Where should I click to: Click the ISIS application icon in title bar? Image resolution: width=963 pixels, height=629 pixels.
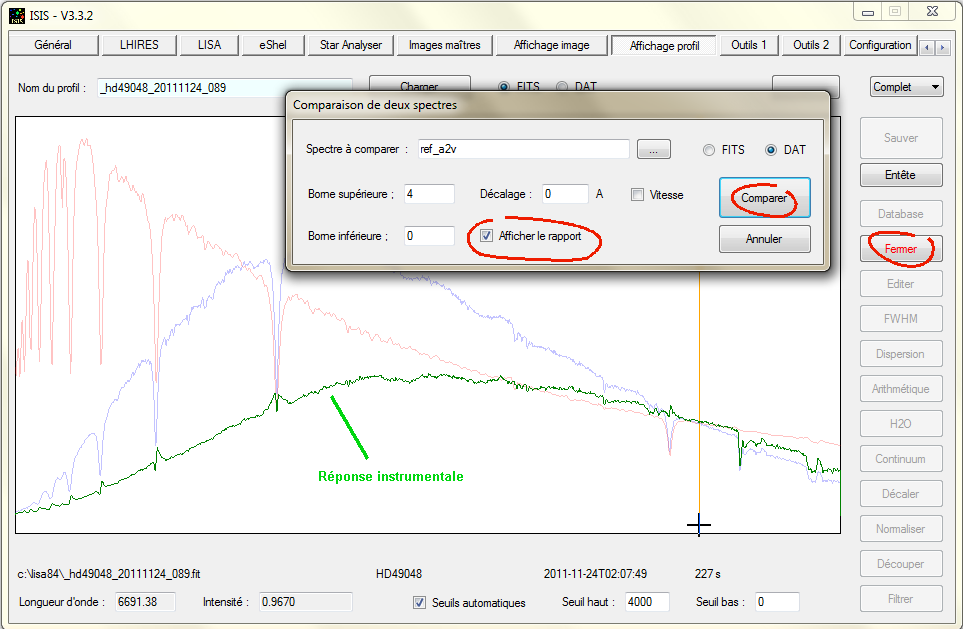pyautogui.click(x=15, y=15)
